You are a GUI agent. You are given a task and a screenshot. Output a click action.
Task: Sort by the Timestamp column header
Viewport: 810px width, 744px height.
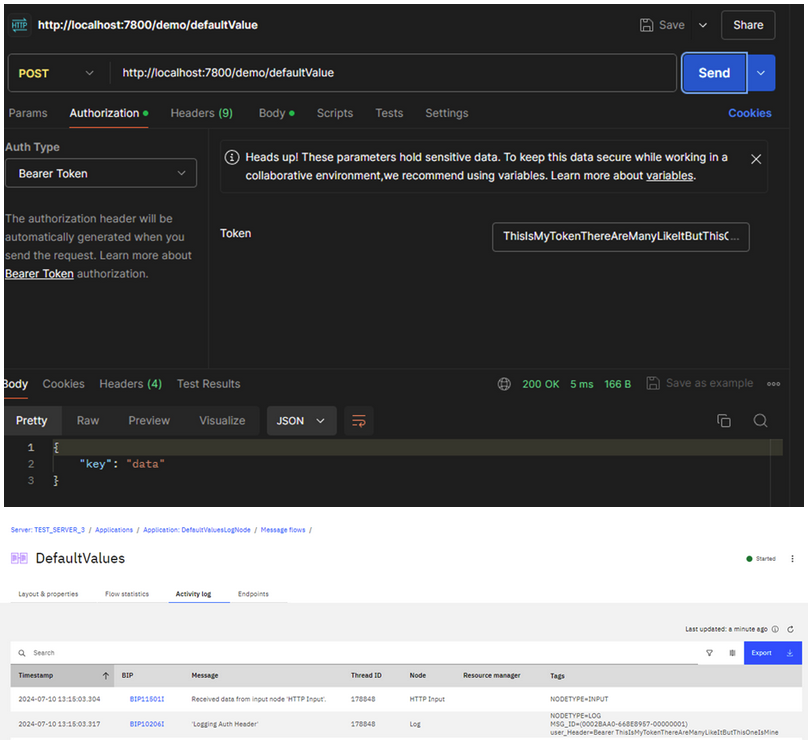pyautogui.click(x=62, y=676)
